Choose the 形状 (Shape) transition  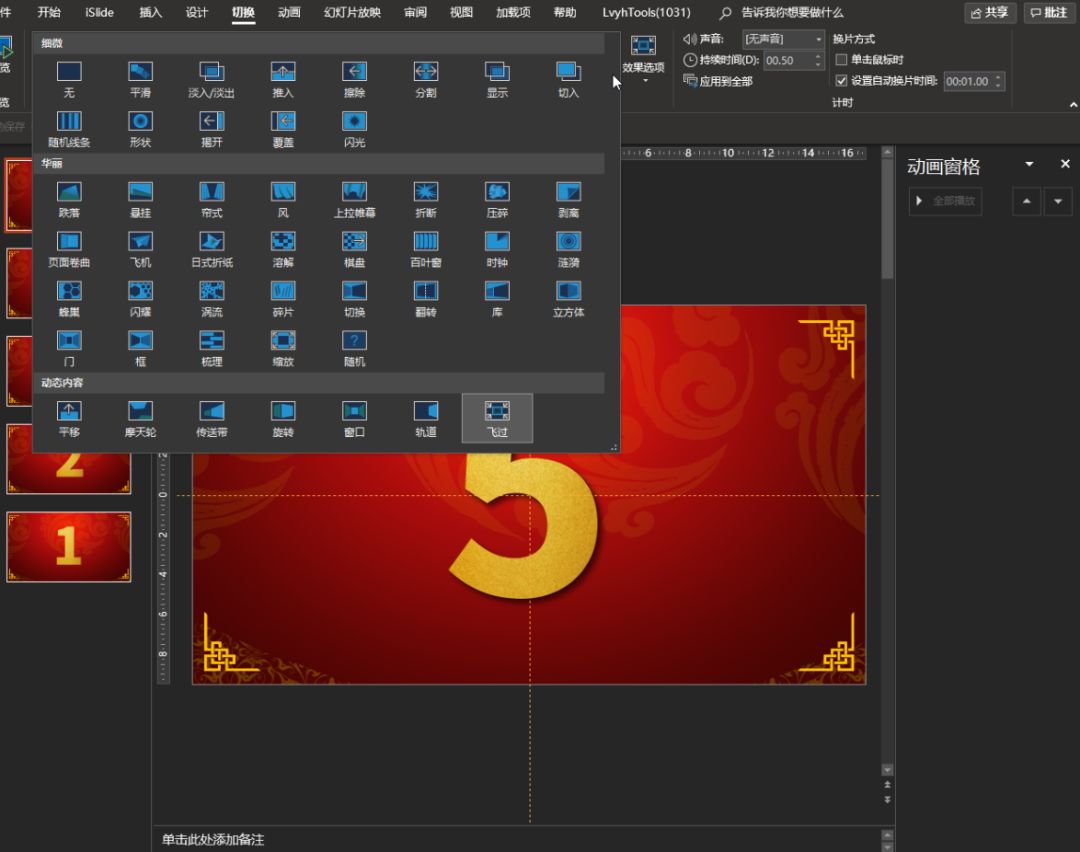point(141,129)
